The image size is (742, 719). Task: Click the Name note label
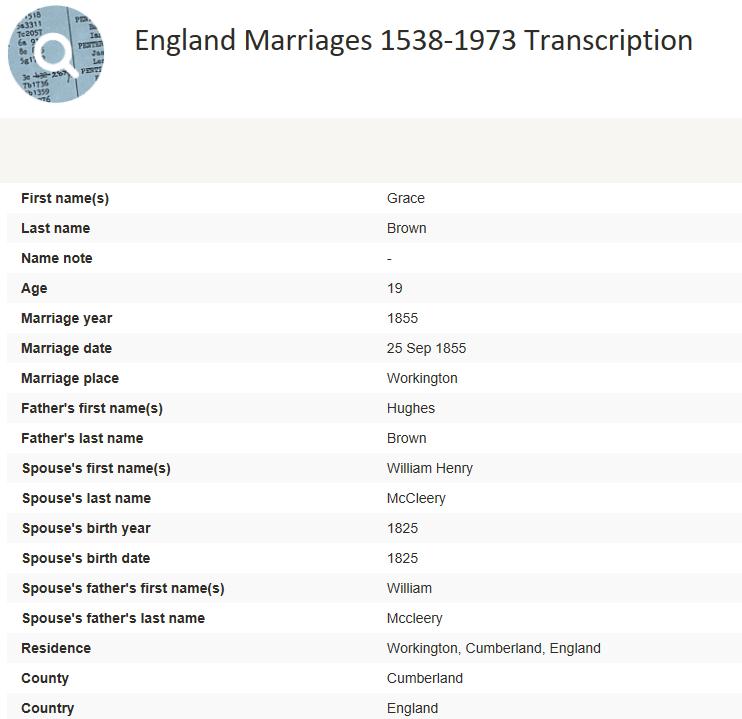pyautogui.click(x=57, y=258)
